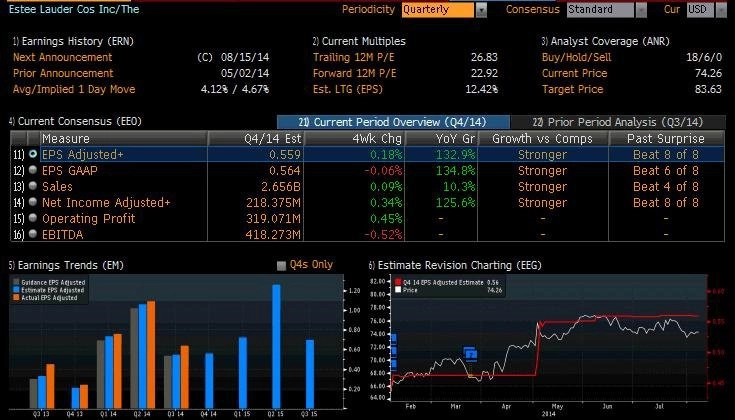Toggle the Q4s Only checkbox
735x420 pixels.
click(x=281, y=266)
